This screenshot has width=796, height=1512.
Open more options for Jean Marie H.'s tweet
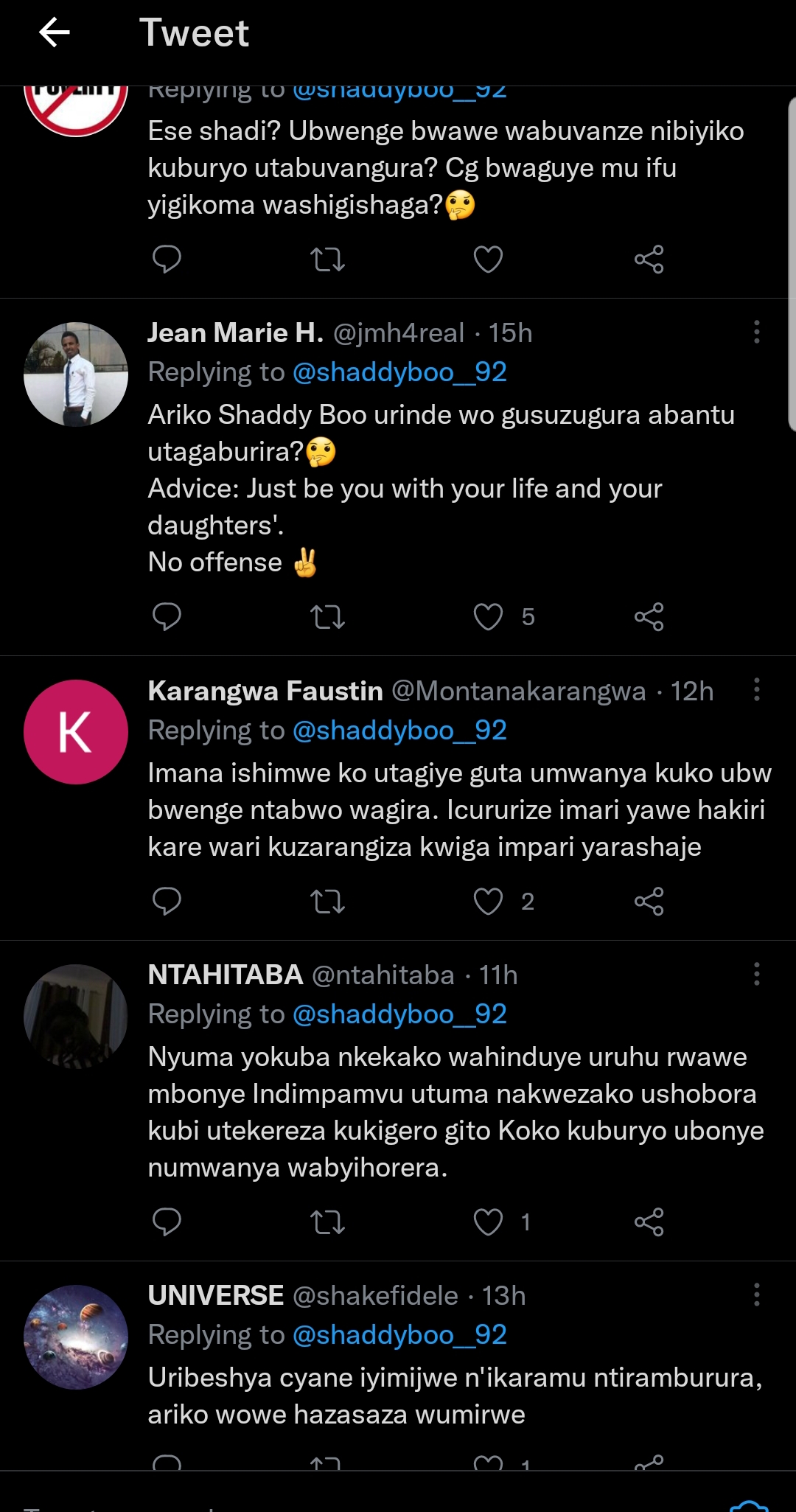(x=756, y=332)
